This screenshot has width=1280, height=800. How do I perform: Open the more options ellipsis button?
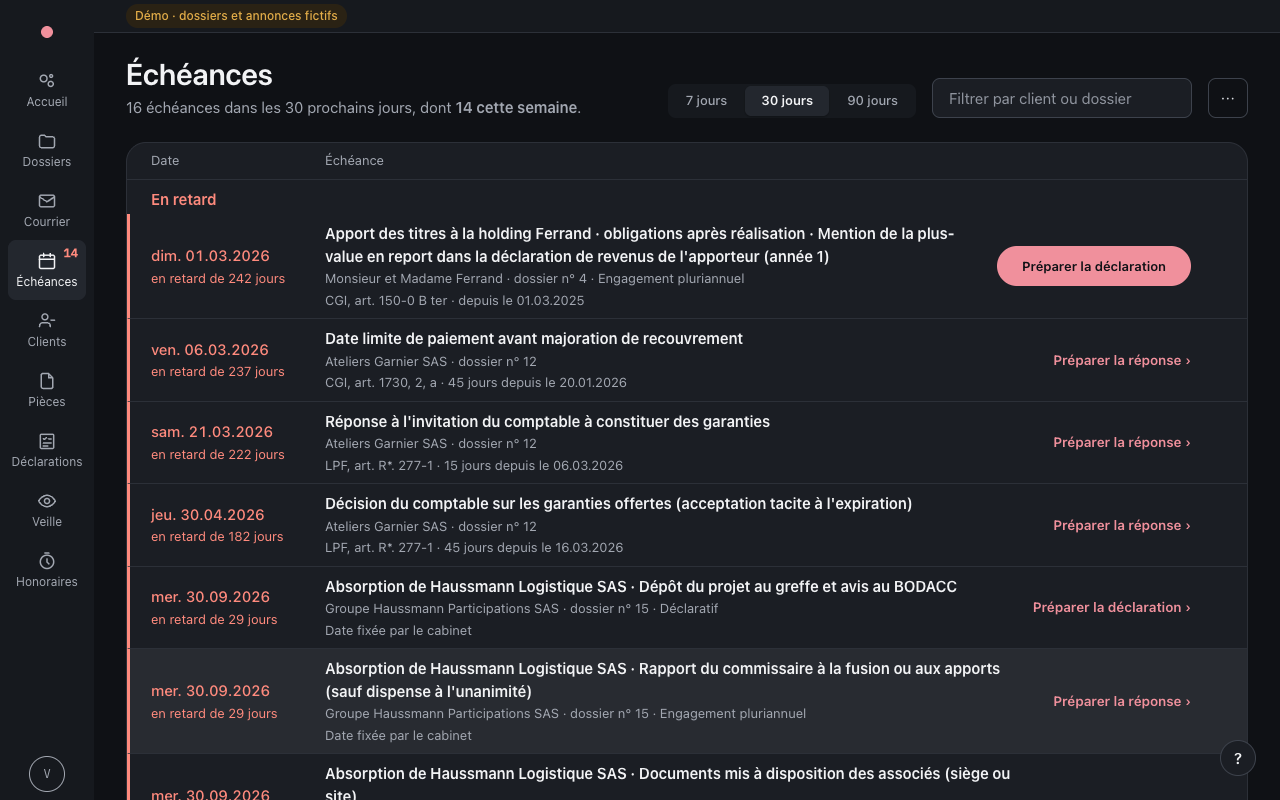tap(1228, 98)
